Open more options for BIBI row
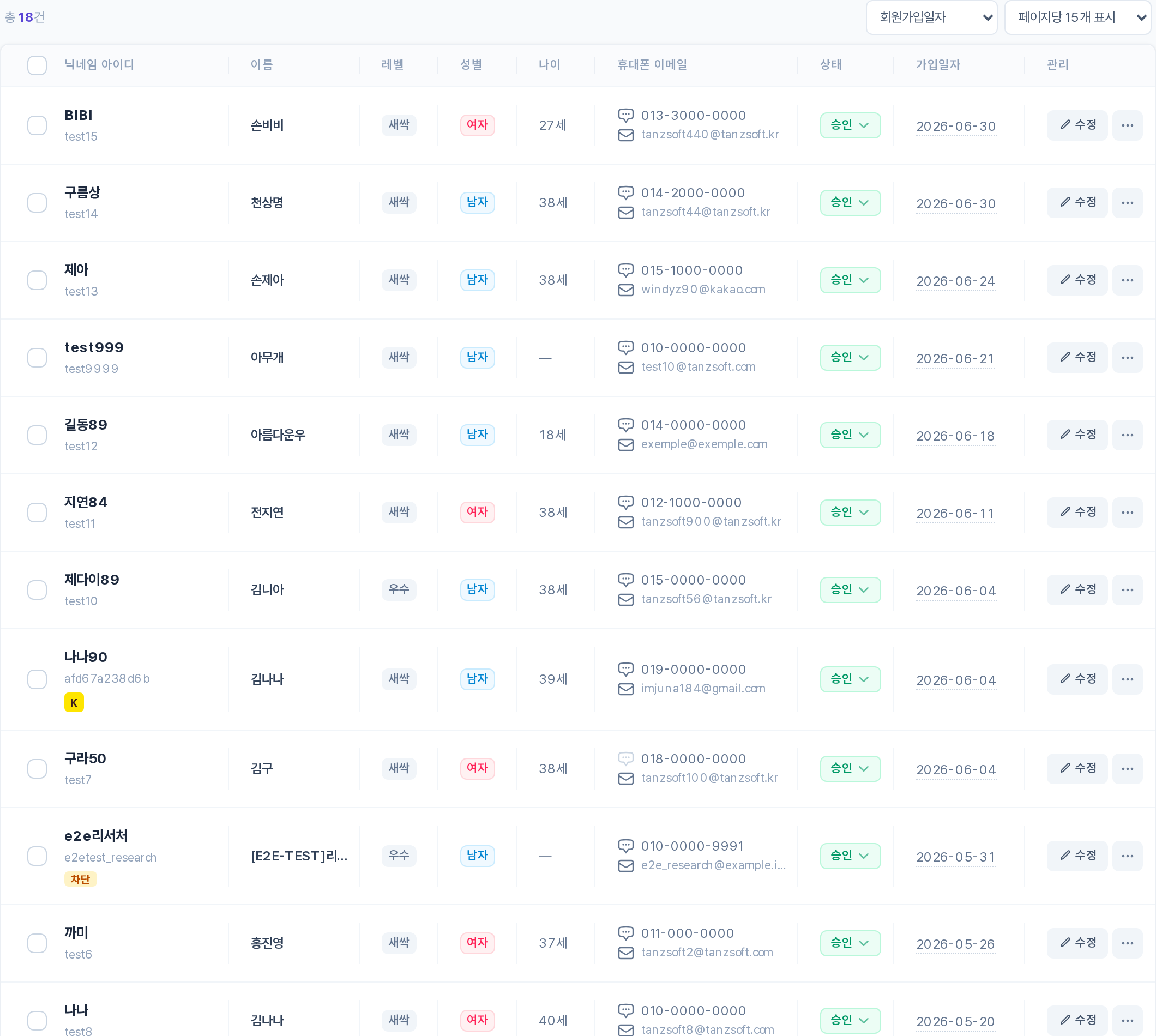Image resolution: width=1156 pixels, height=1036 pixels. [1127, 125]
